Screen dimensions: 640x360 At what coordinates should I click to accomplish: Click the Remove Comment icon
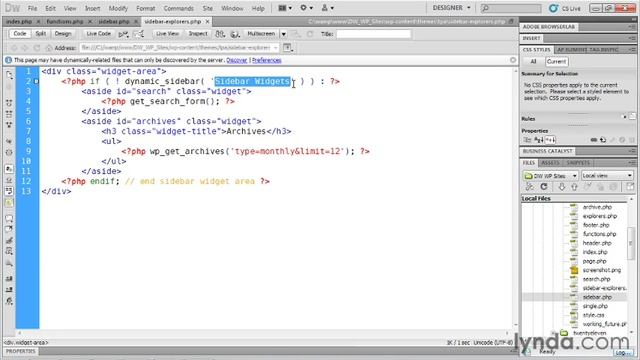pyautogui.click(x=9, y=229)
